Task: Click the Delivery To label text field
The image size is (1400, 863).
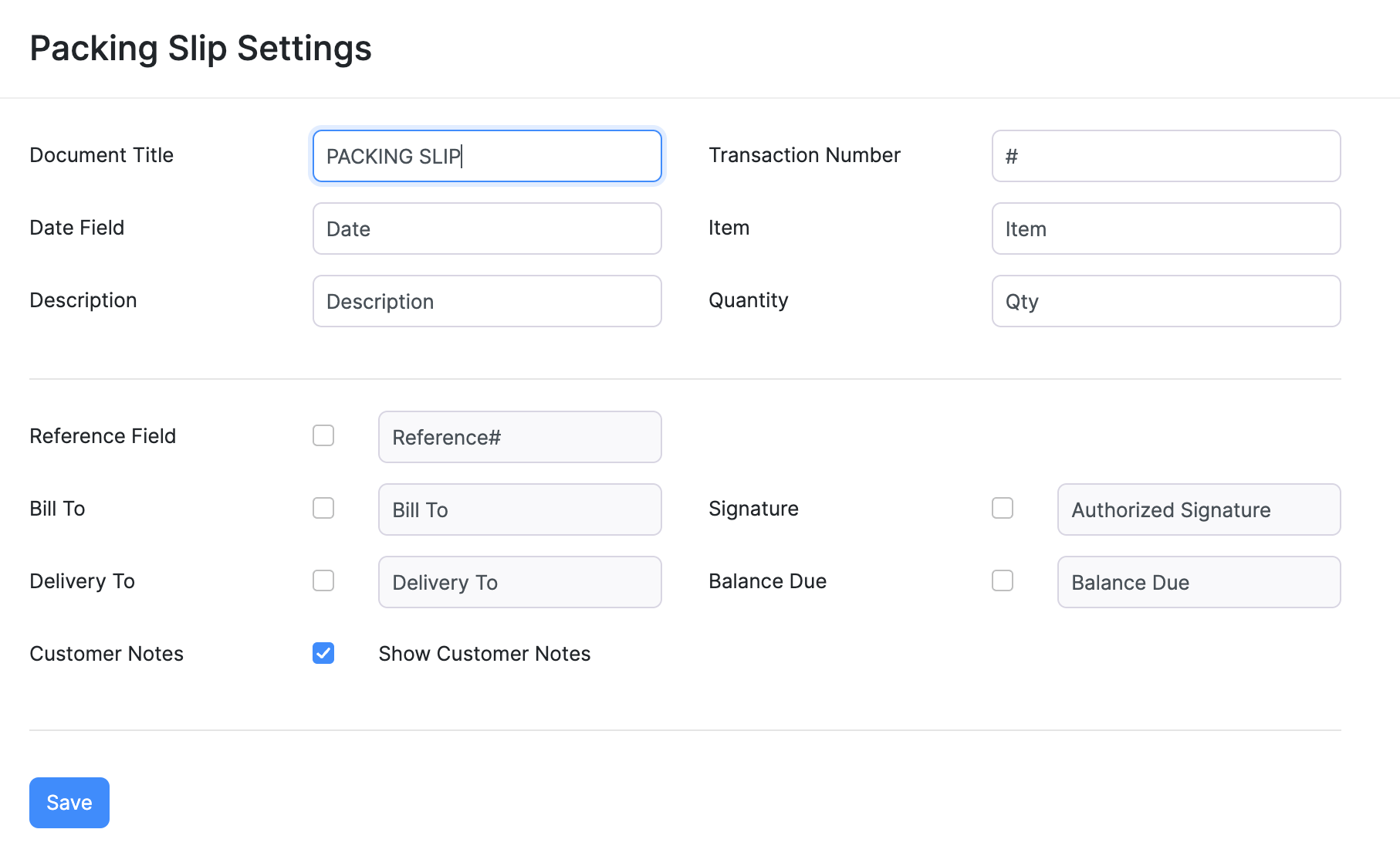Action: coord(519,582)
